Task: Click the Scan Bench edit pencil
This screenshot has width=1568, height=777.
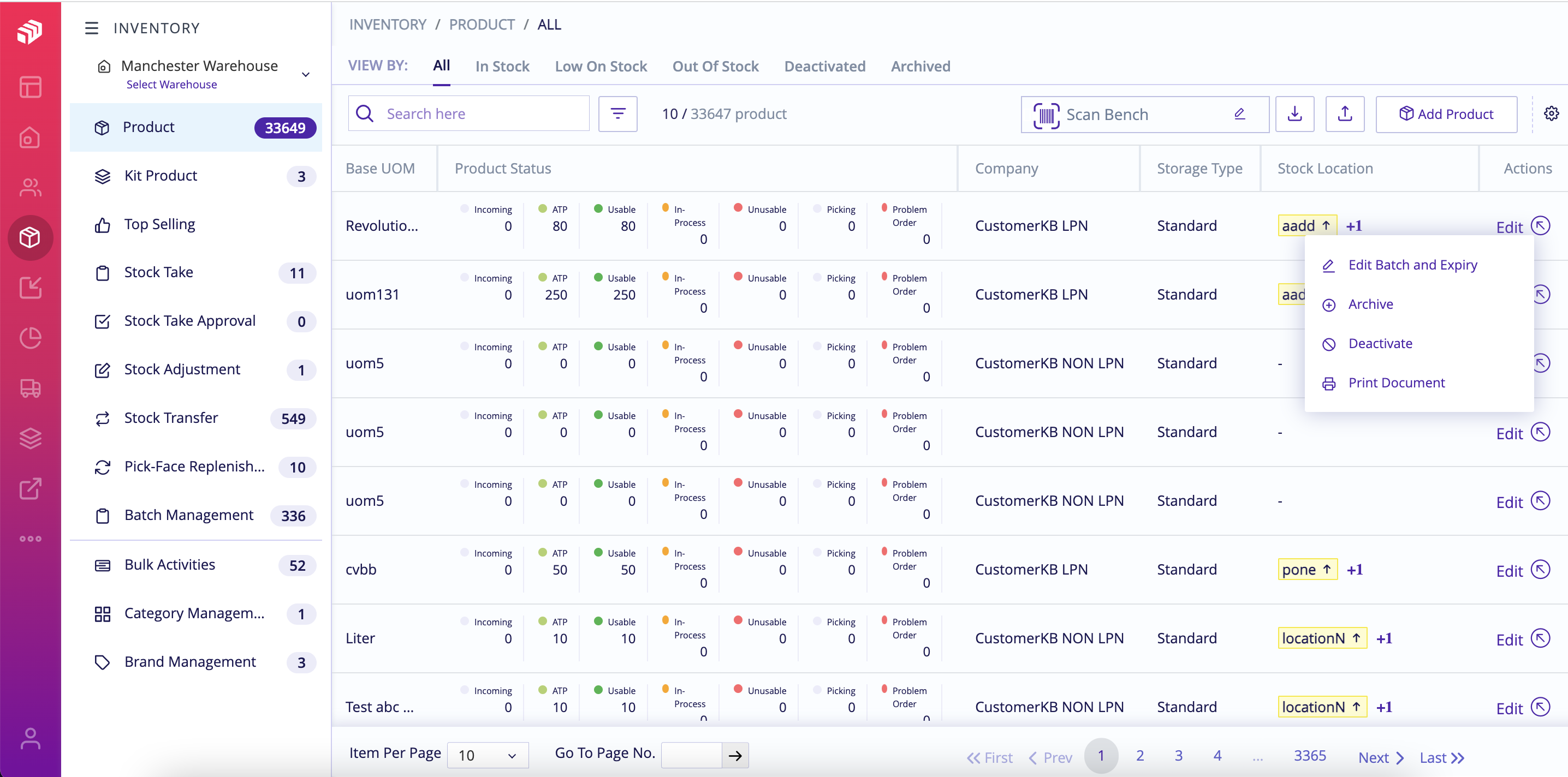Action: [1239, 114]
